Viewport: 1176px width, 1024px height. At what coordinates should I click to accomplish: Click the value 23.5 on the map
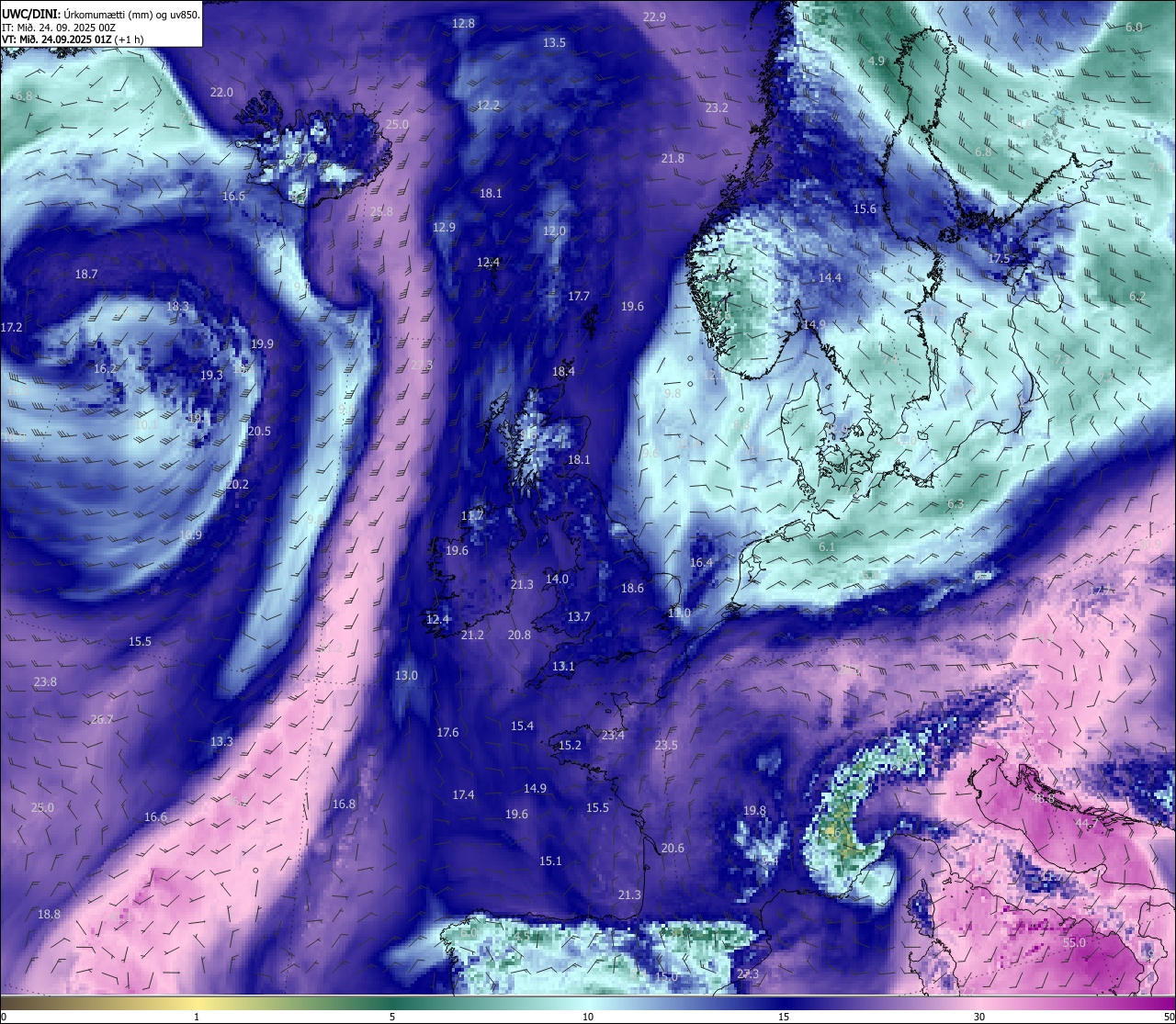point(666,745)
